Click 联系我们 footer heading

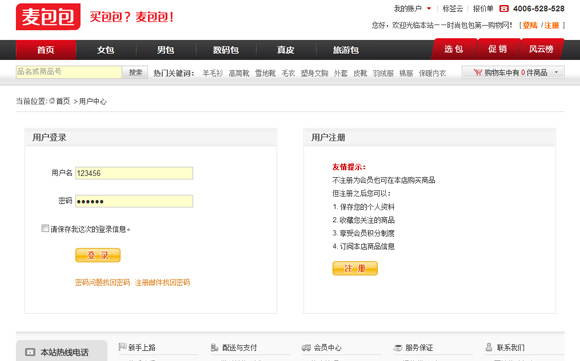pos(510,347)
